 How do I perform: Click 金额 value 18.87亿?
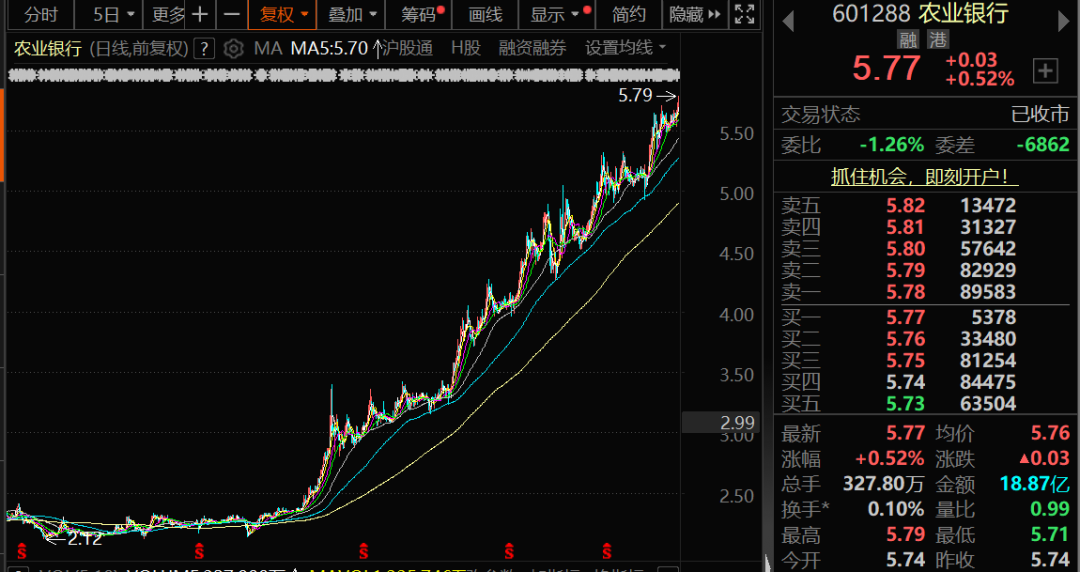coord(1035,484)
